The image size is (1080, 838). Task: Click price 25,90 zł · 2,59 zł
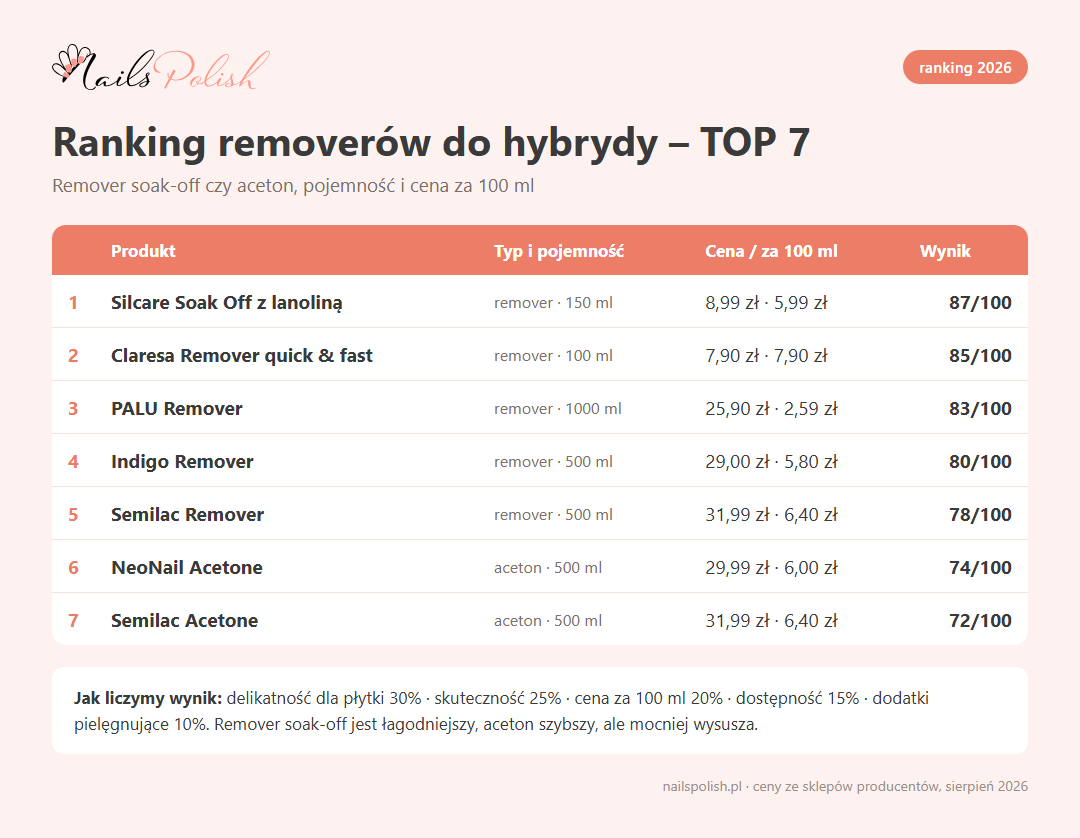tap(771, 408)
